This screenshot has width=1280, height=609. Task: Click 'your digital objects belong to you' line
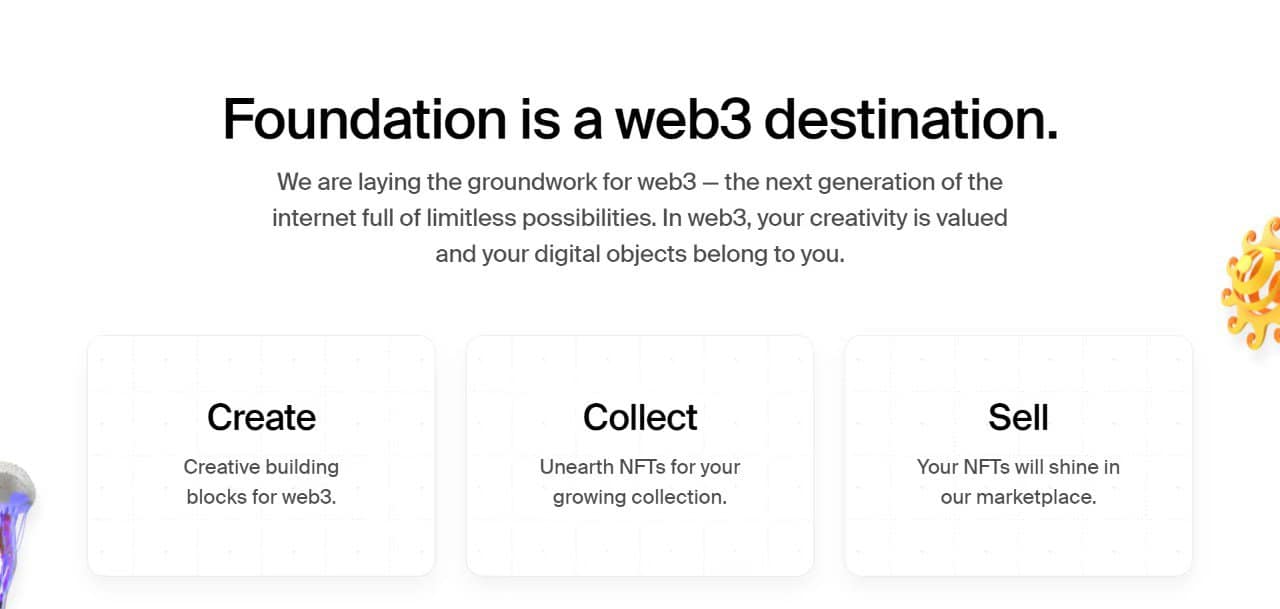tap(640, 254)
